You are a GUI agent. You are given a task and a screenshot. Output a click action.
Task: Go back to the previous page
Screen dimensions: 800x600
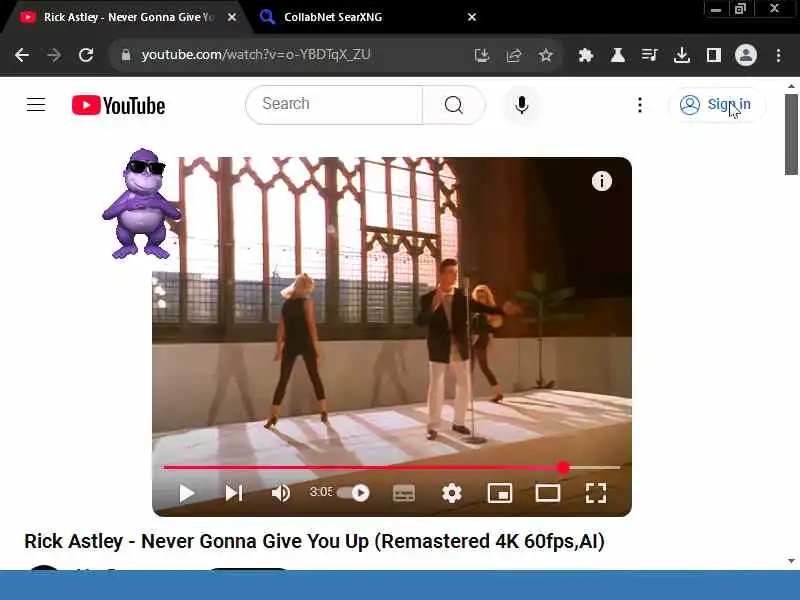coord(22,55)
